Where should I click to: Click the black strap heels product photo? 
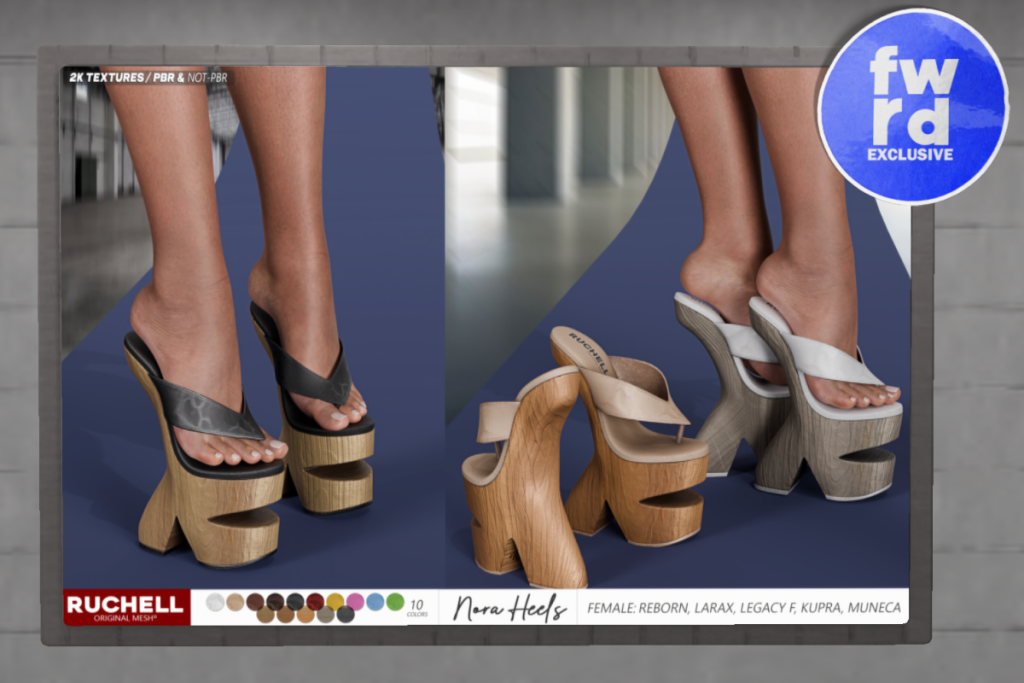click(x=253, y=327)
